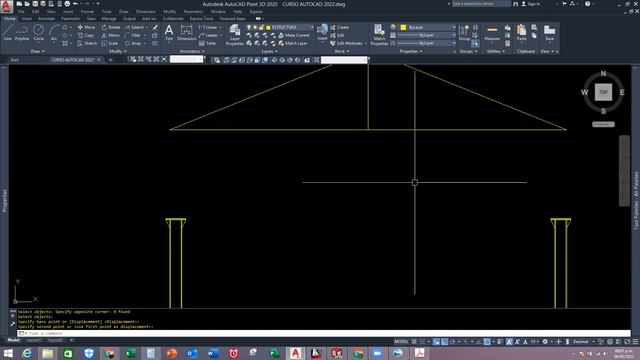Click the Match Layer tool

pos(293,43)
